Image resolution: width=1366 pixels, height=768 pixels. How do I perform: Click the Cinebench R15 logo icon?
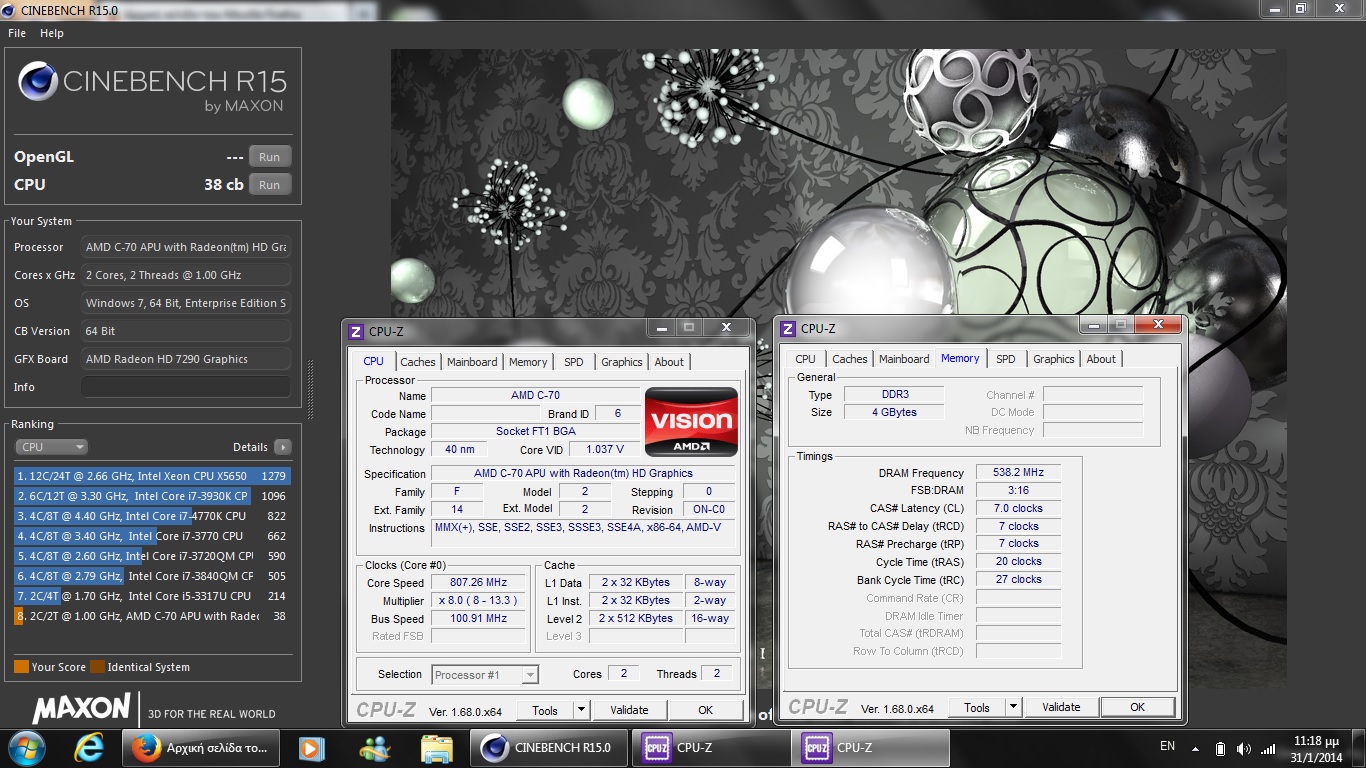tap(38, 82)
